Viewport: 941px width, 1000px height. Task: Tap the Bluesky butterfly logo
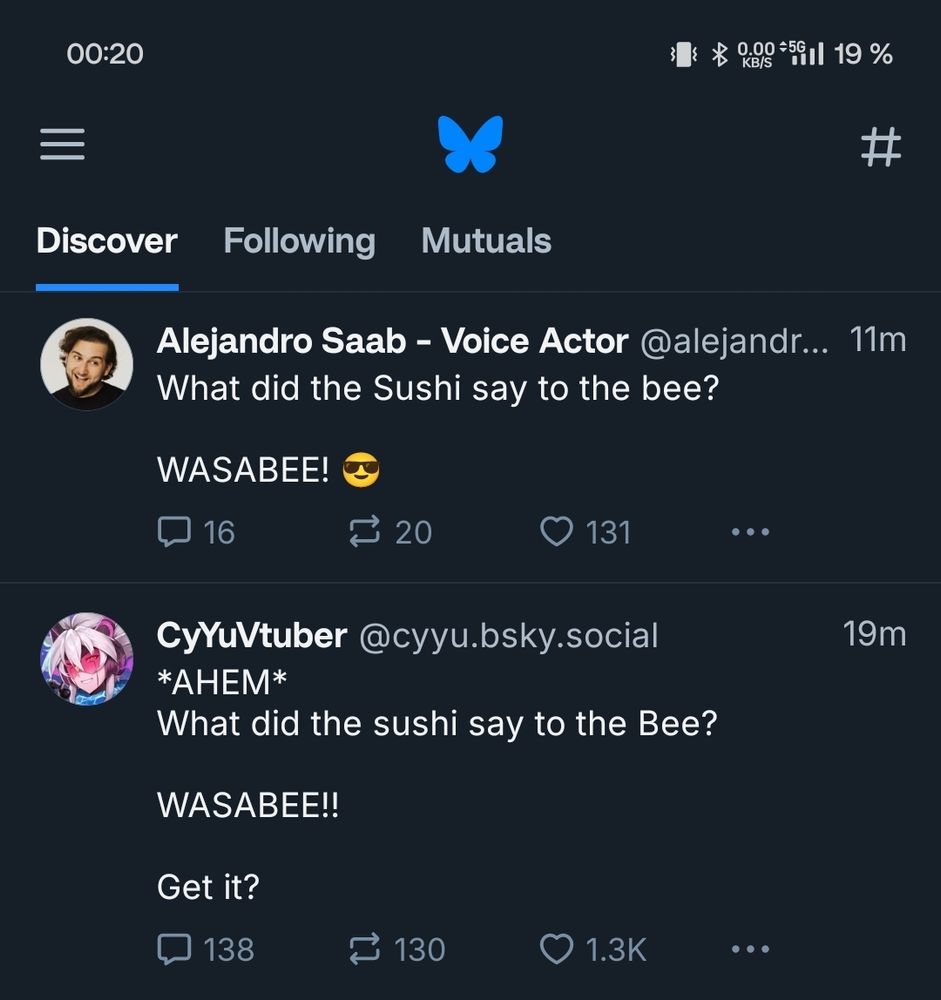(x=470, y=145)
